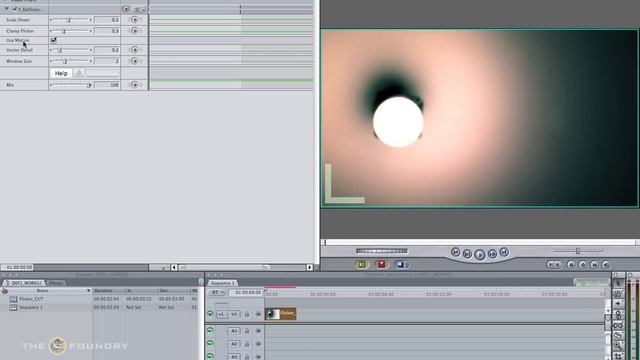Go to next edit in the Canvas
Screen dimensions: 640x360
504,252
